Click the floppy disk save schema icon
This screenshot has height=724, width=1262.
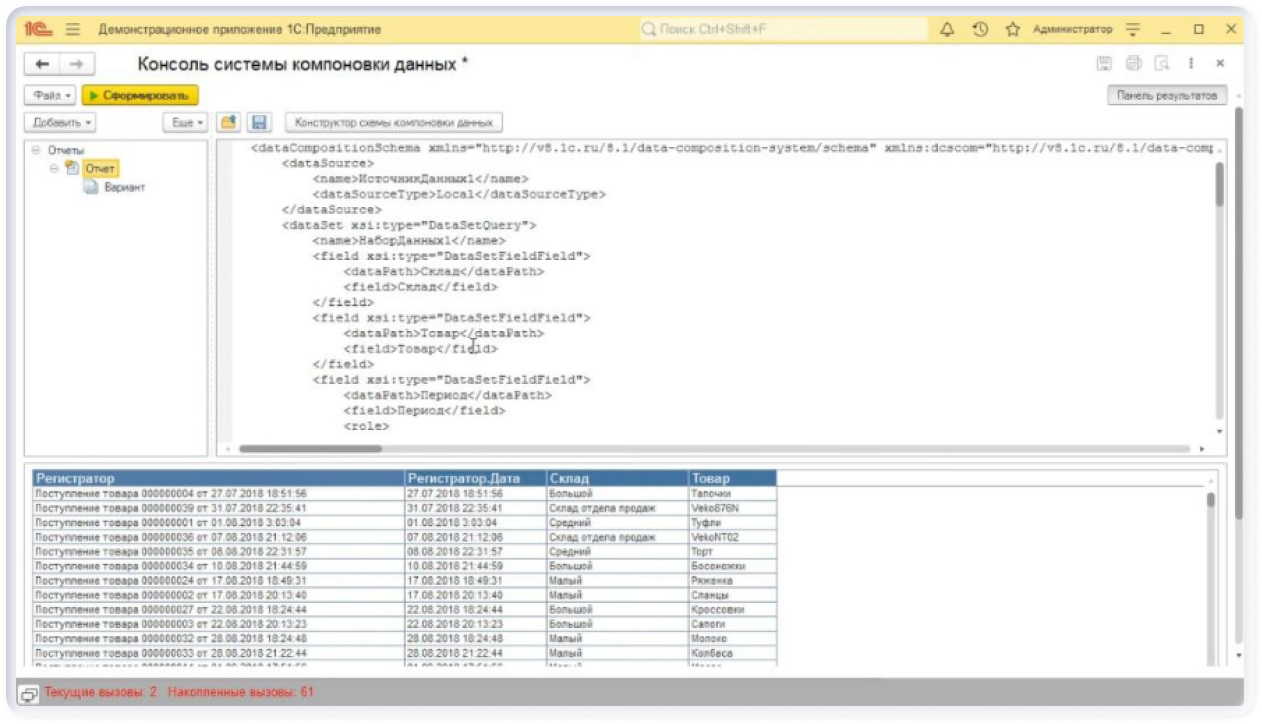coord(258,122)
